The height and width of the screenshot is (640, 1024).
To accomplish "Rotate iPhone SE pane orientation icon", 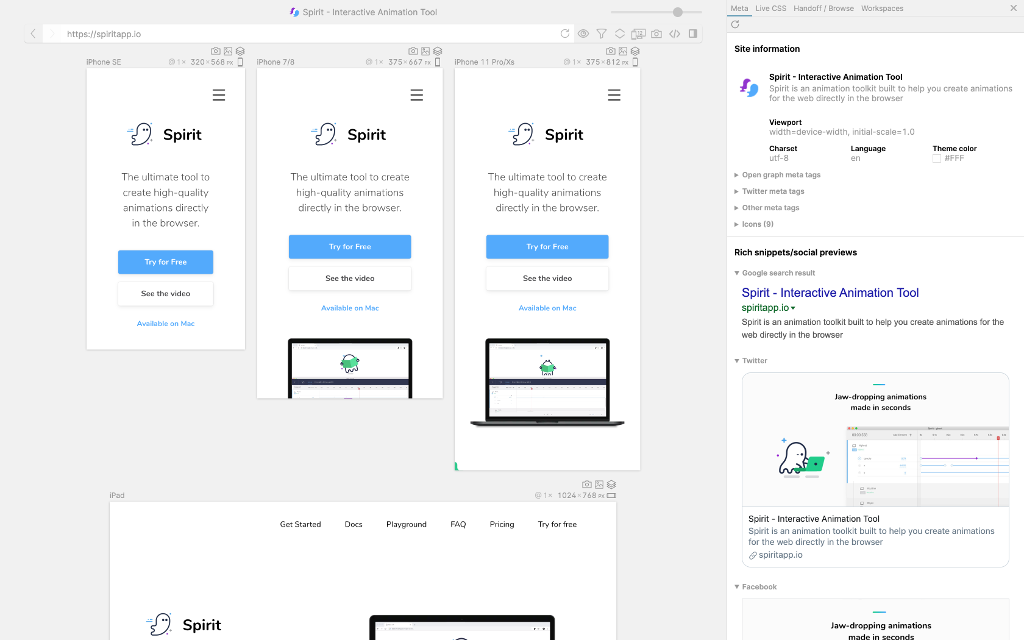I will (240, 62).
